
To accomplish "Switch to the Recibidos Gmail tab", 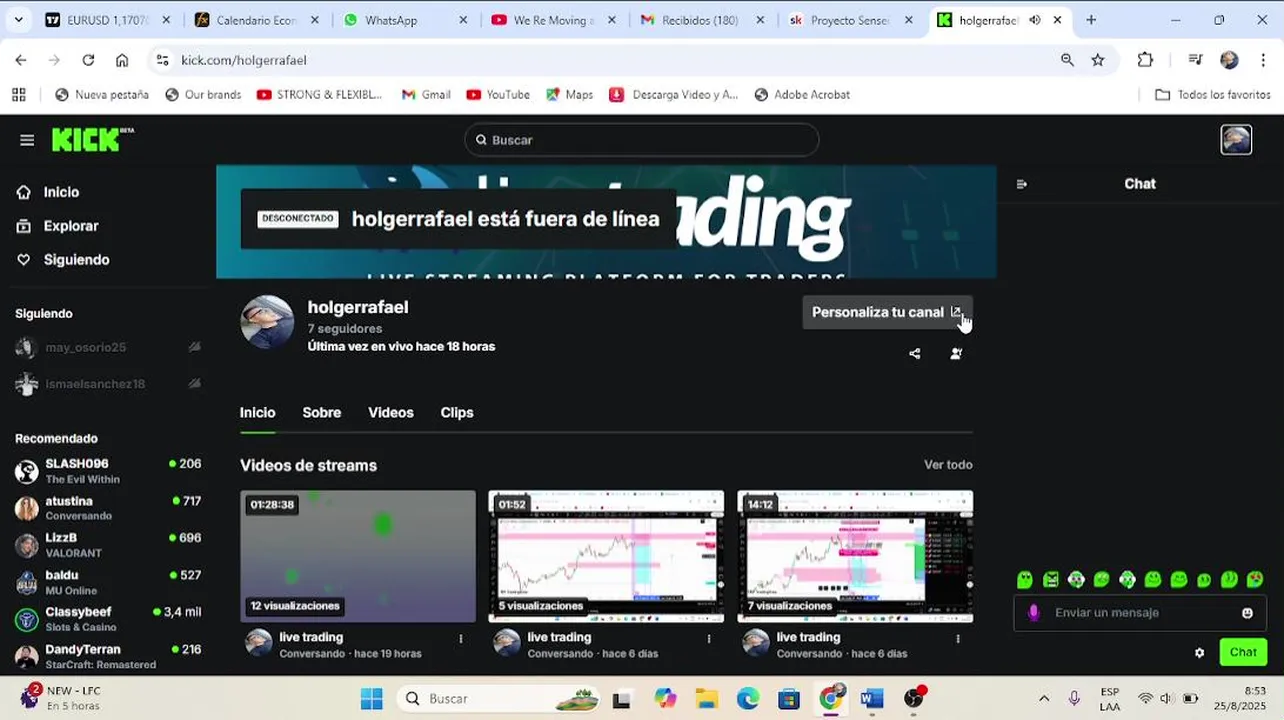I will coord(702,20).
